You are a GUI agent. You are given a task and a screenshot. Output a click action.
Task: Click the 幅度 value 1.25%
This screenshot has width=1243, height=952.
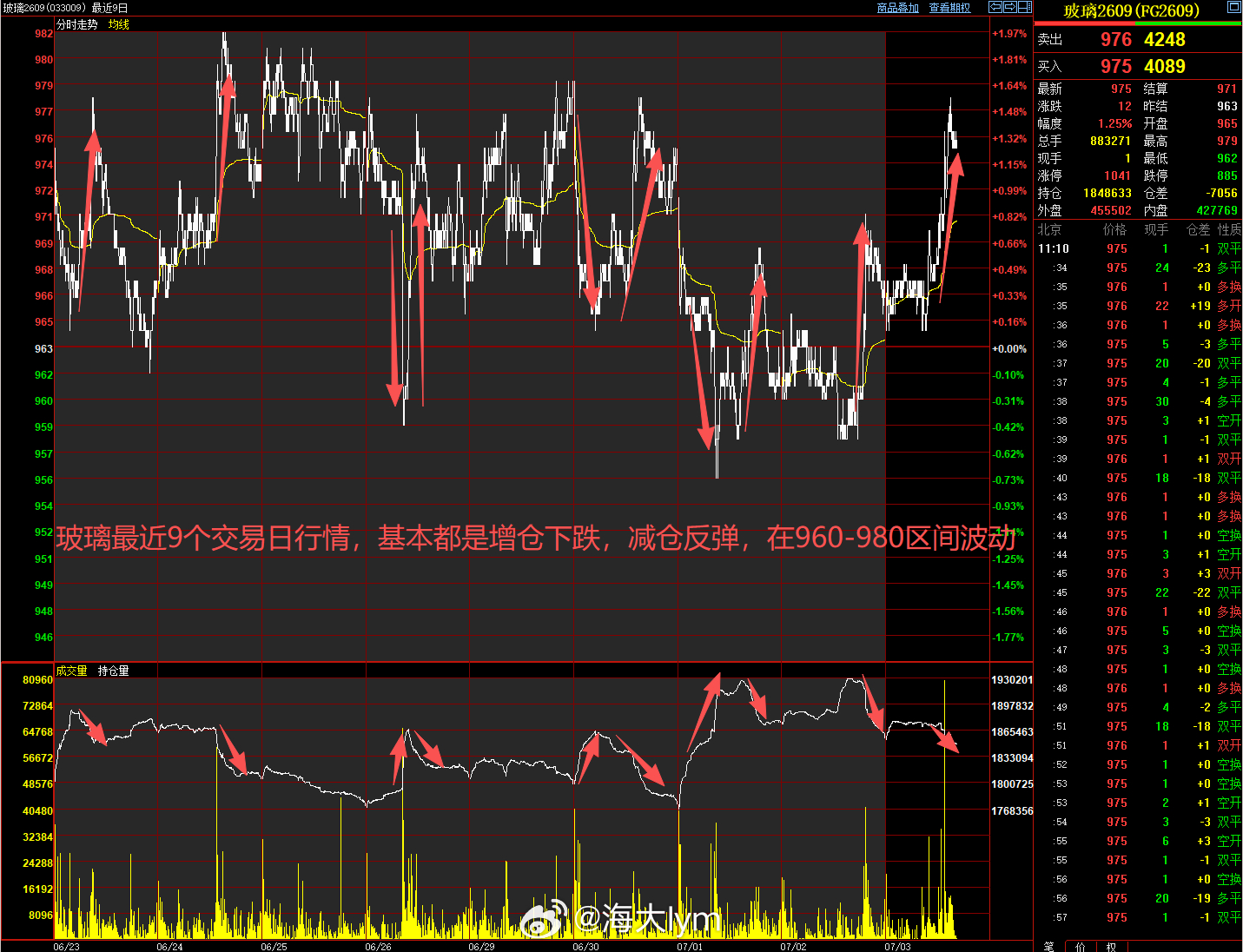pyautogui.click(x=1114, y=123)
